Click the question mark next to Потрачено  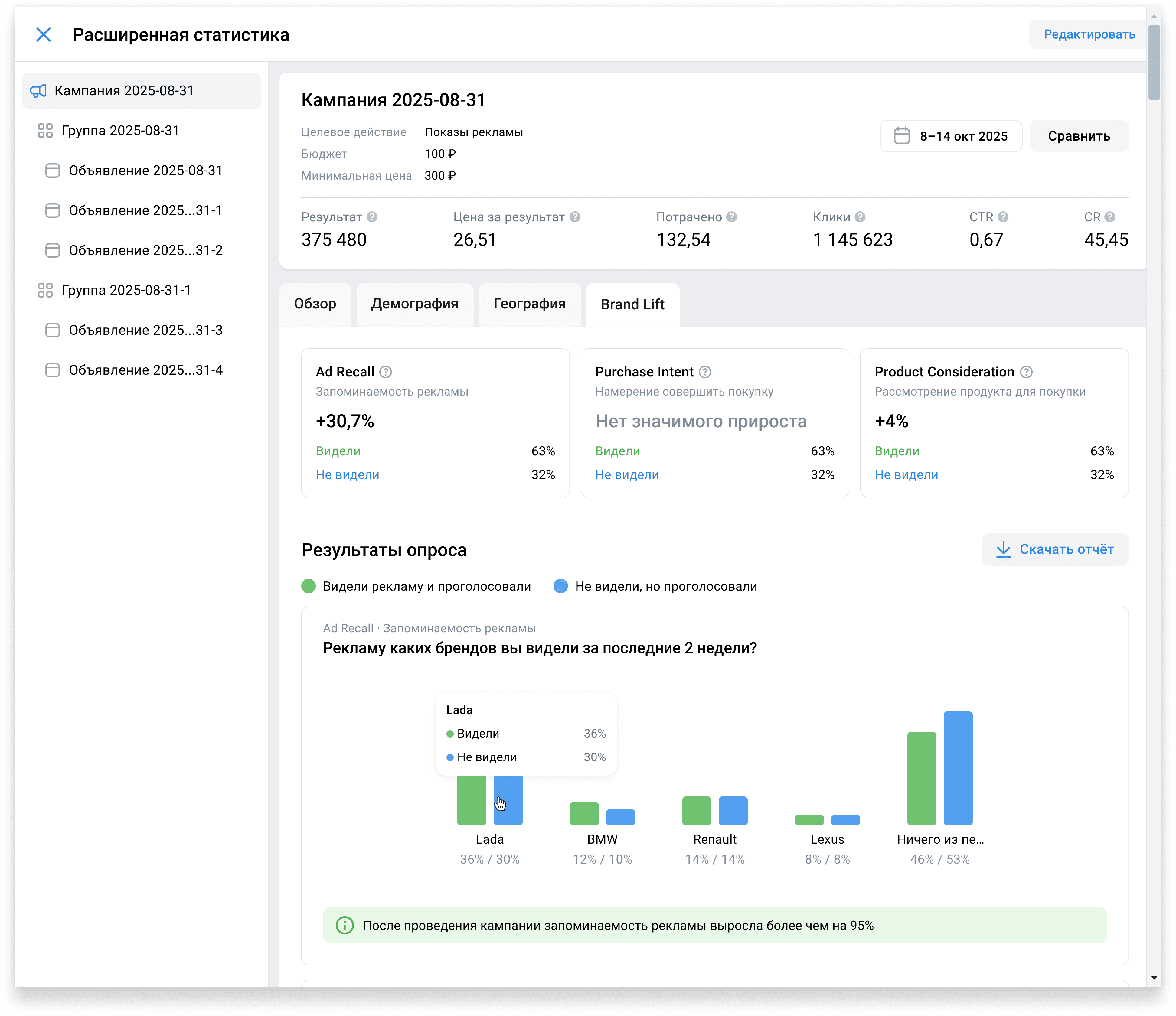(731, 217)
